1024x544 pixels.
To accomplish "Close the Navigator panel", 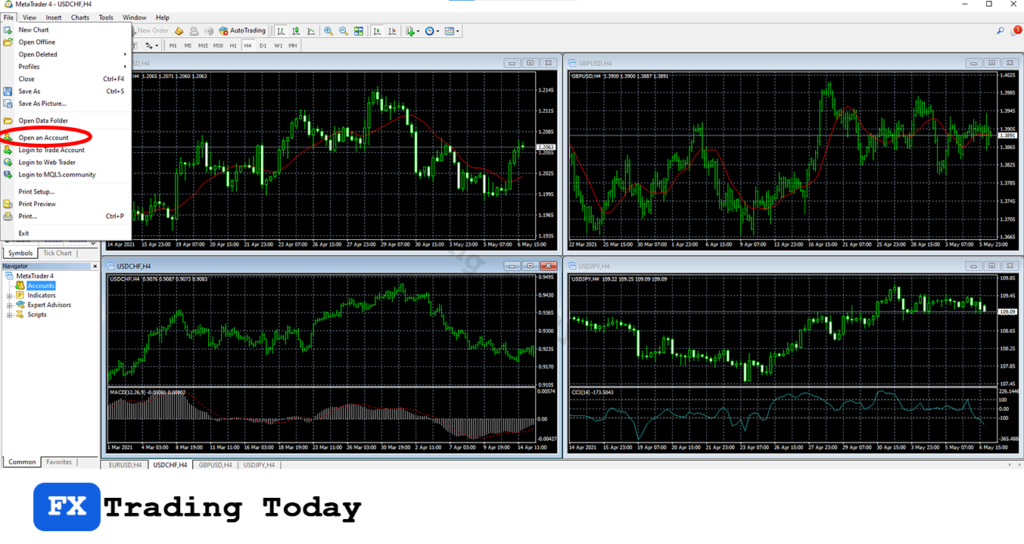I will 95,266.
